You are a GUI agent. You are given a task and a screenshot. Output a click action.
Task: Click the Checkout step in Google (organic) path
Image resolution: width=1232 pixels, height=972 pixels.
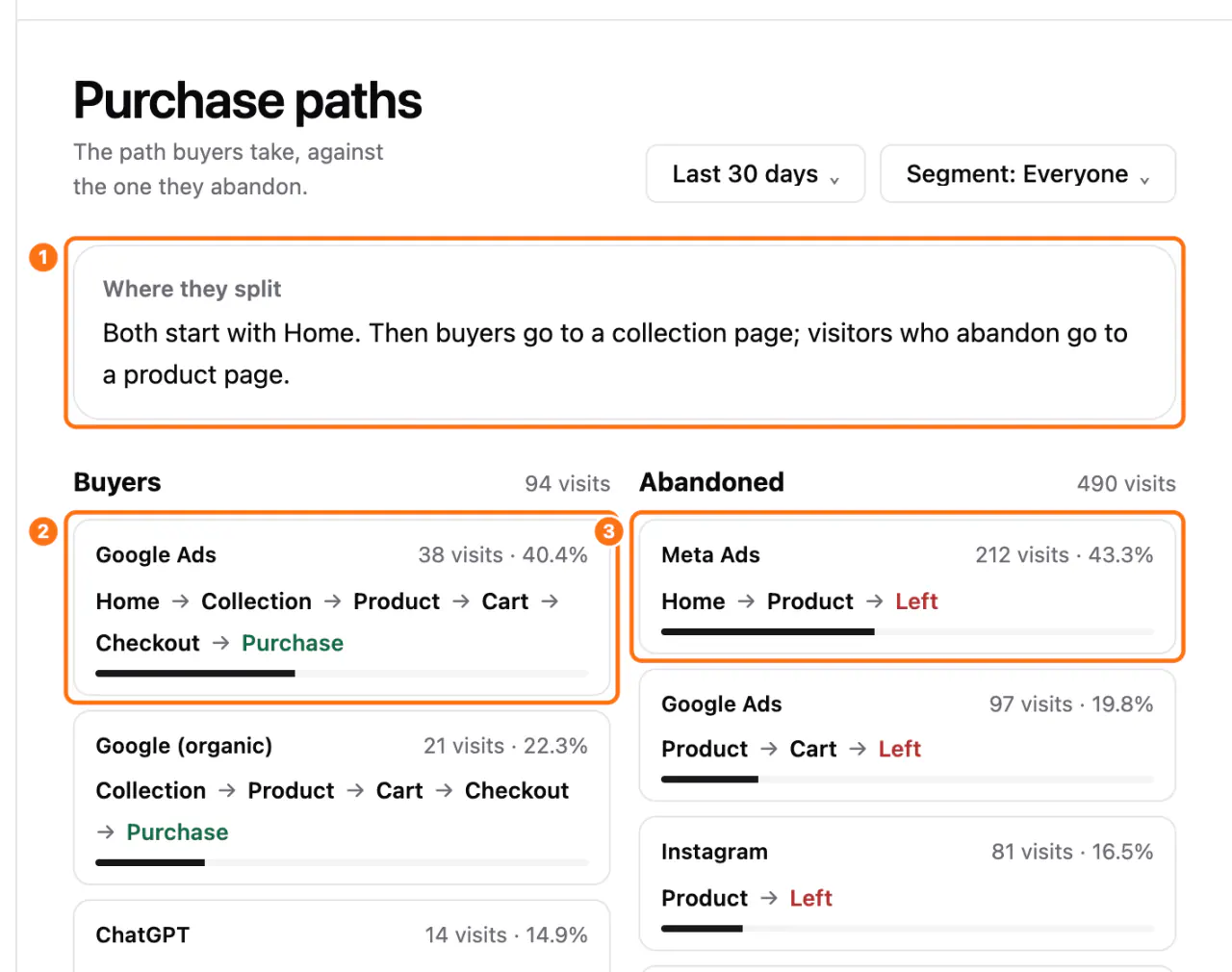(x=517, y=791)
